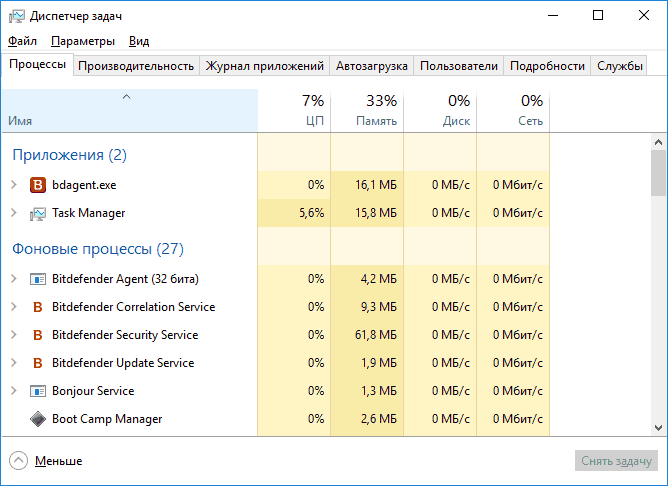Switch to the Автозагрузка tab
Image resolution: width=668 pixels, height=486 pixels.
(x=371, y=66)
